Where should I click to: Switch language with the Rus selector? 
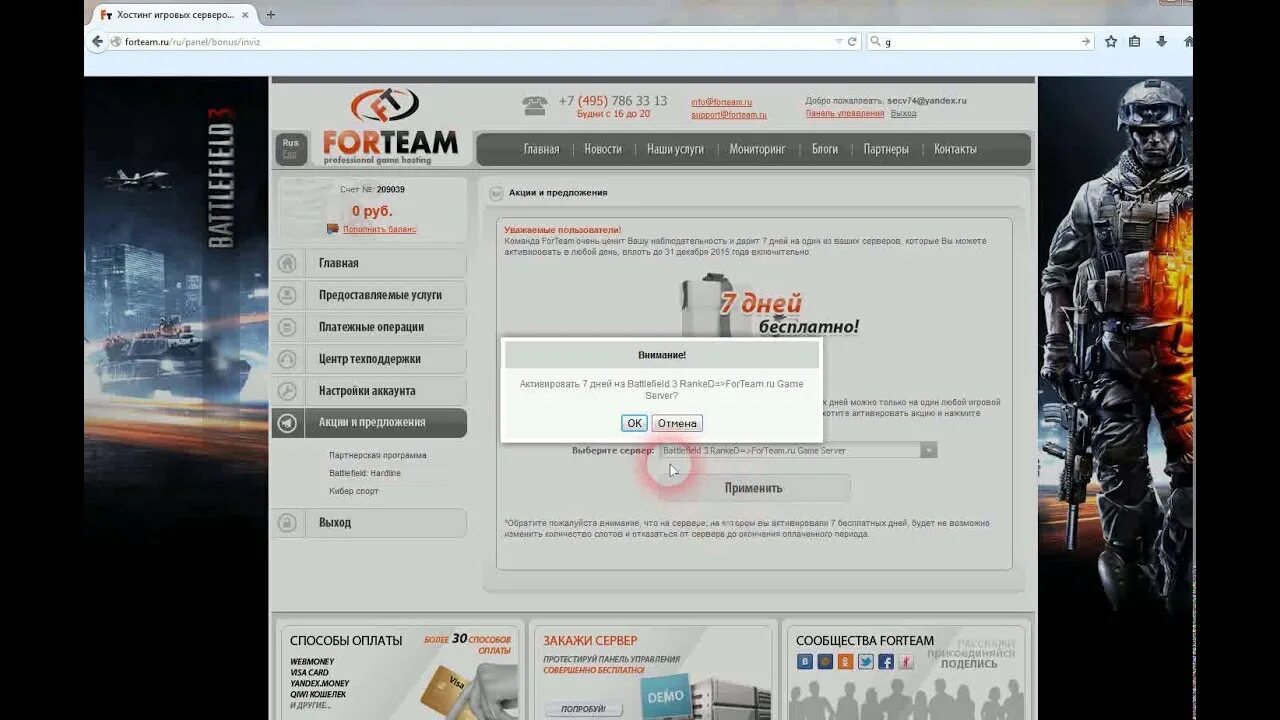click(x=291, y=143)
